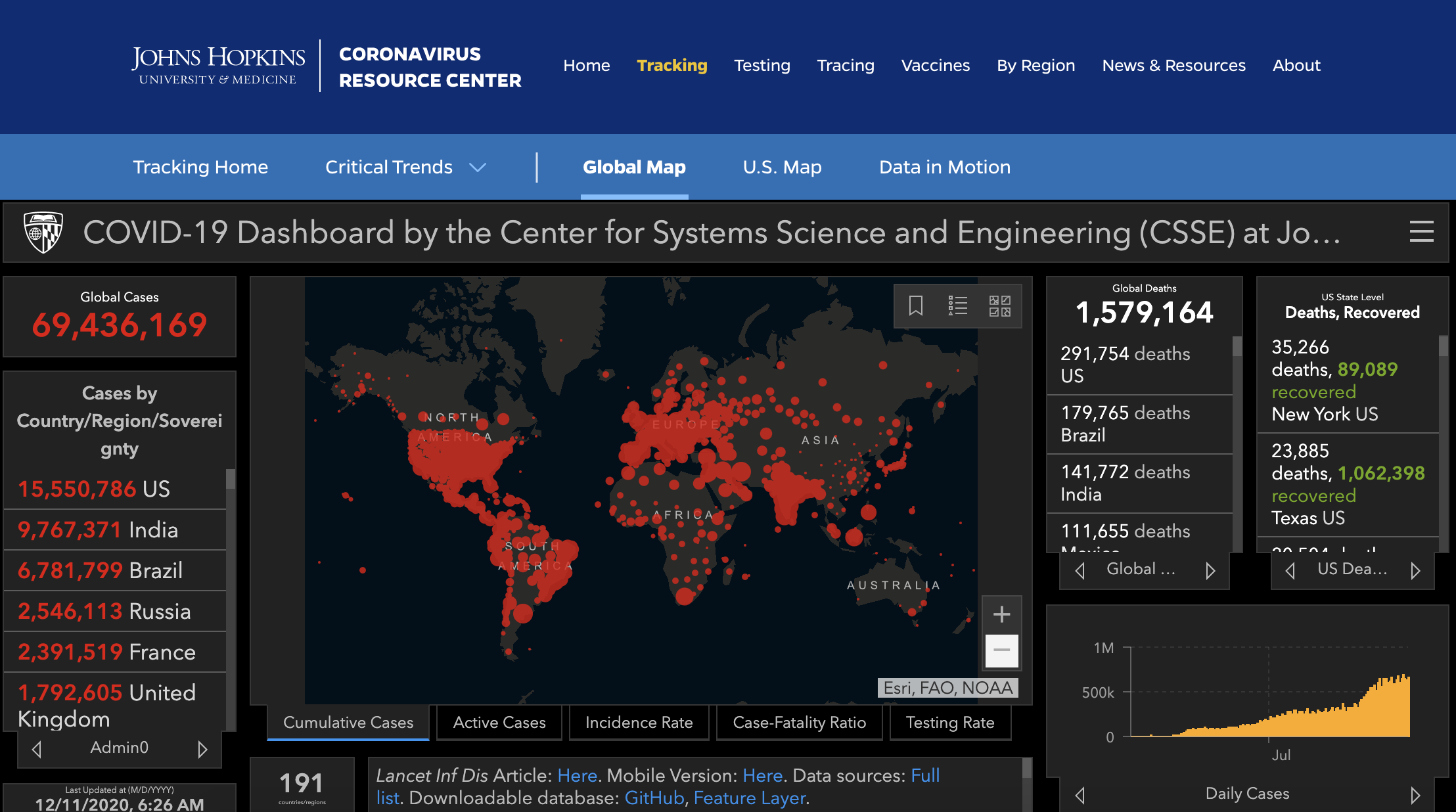The width and height of the screenshot is (1456, 812).
Task: Go to the U.S. Map tab
Action: (x=782, y=168)
